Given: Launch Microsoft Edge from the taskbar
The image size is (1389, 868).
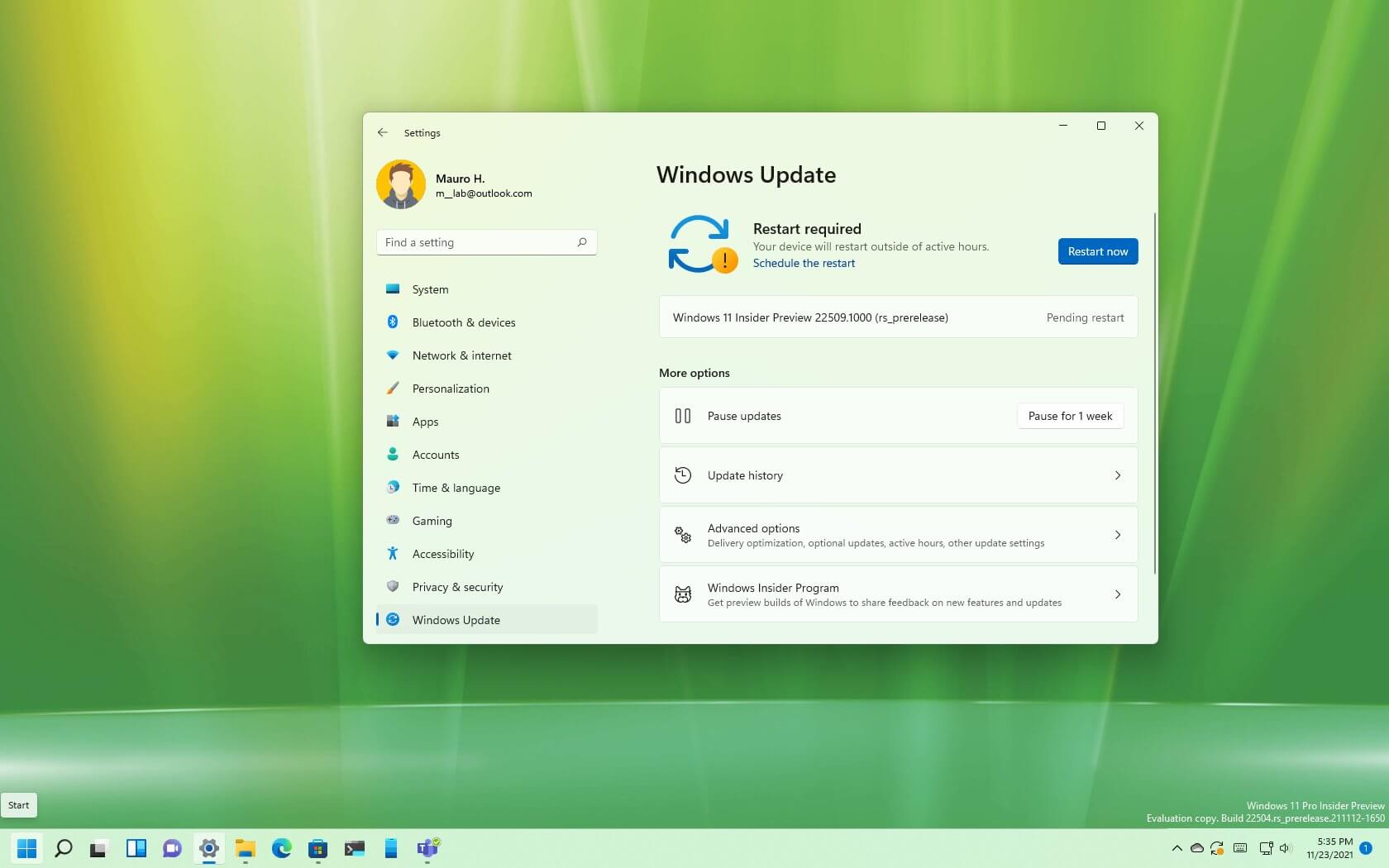Looking at the screenshot, I should click(x=281, y=850).
